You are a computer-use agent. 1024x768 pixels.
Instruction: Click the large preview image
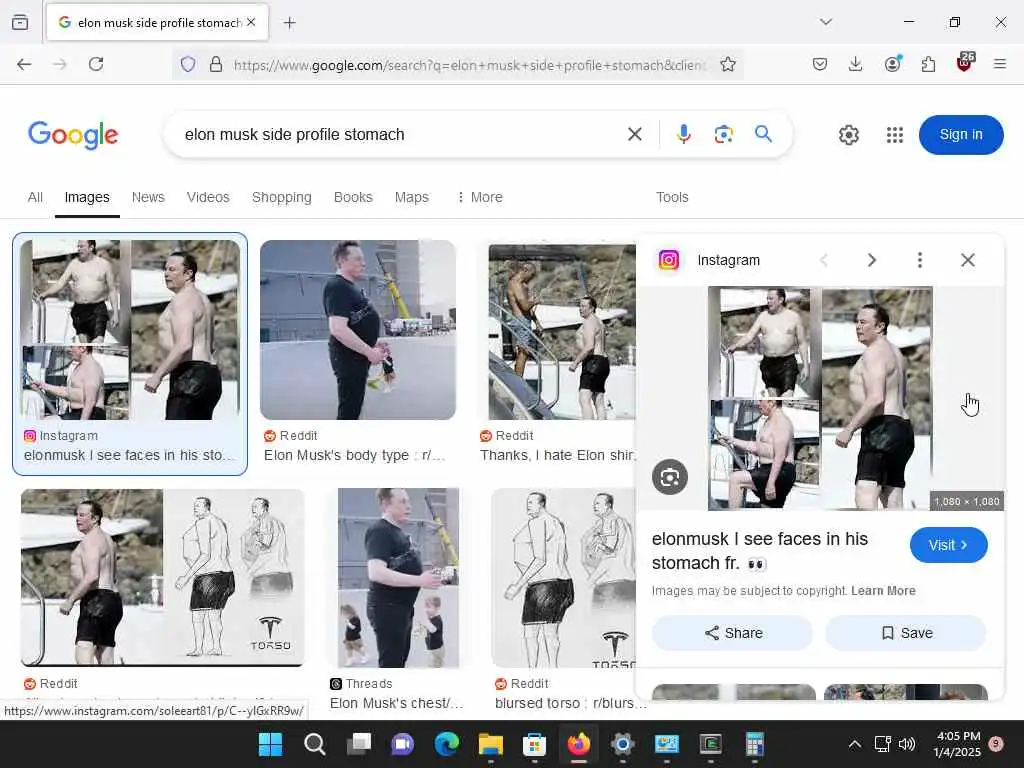tap(820, 398)
